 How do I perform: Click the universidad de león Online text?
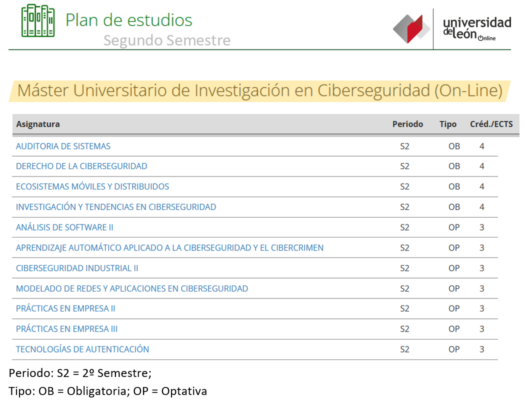click(477, 29)
